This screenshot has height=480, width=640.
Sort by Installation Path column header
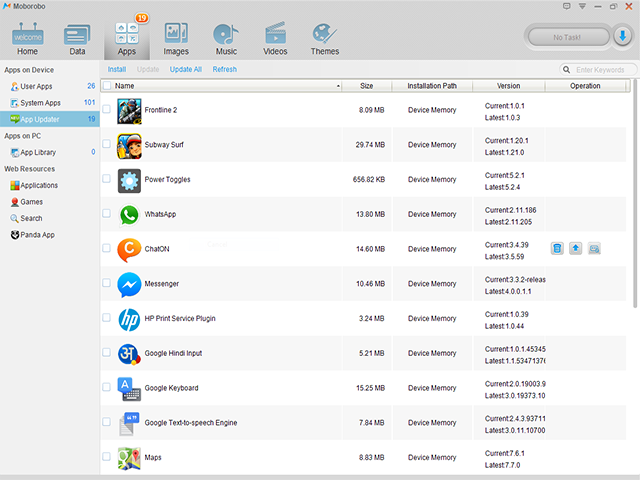coord(432,86)
